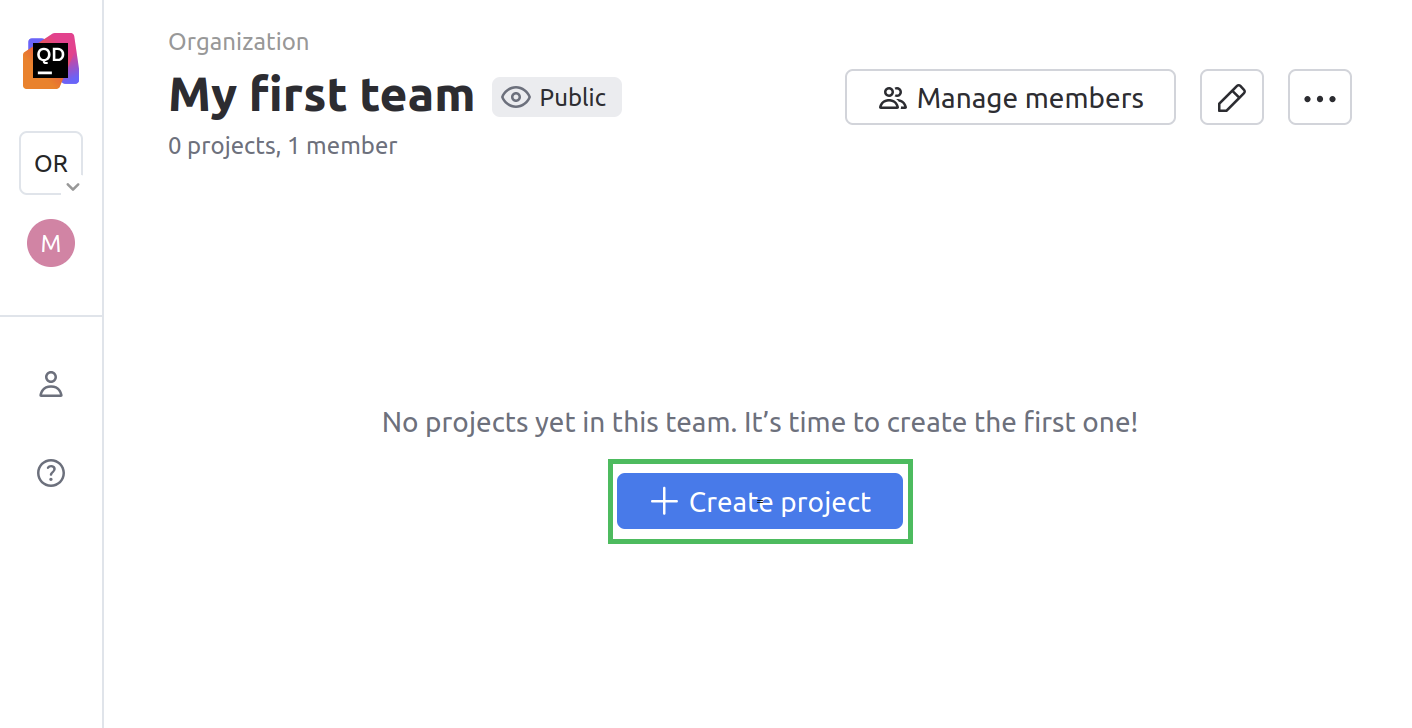Click the plus icon in Create project
1412x728 pixels.
[663, 501]
